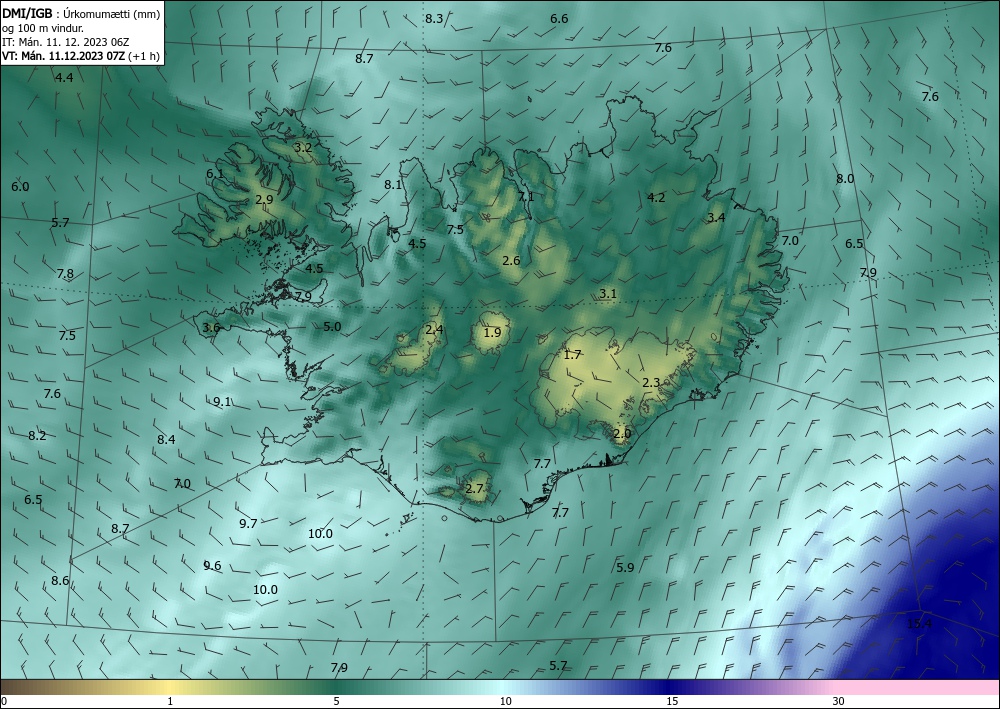The width and height of the screenshot is (1000, 709).
Task: Click the 3.1 value label
Action: click(608, 293)
